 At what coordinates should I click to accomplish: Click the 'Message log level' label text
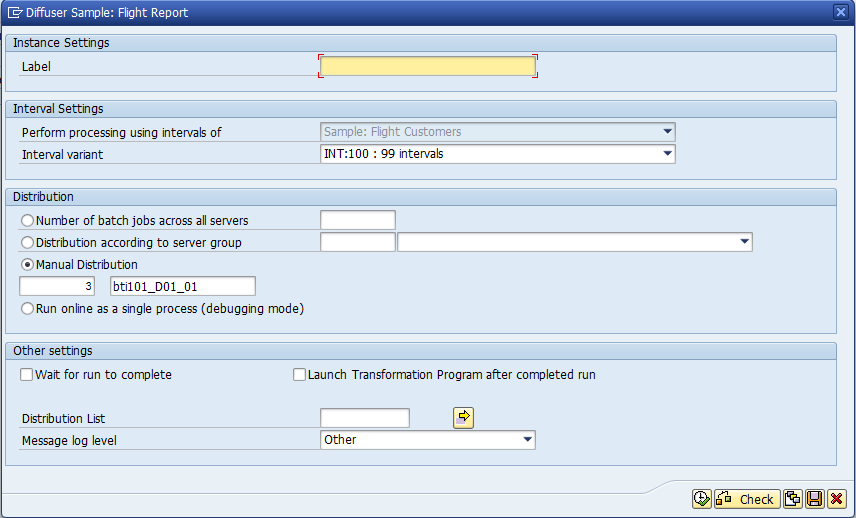[69, 440]
